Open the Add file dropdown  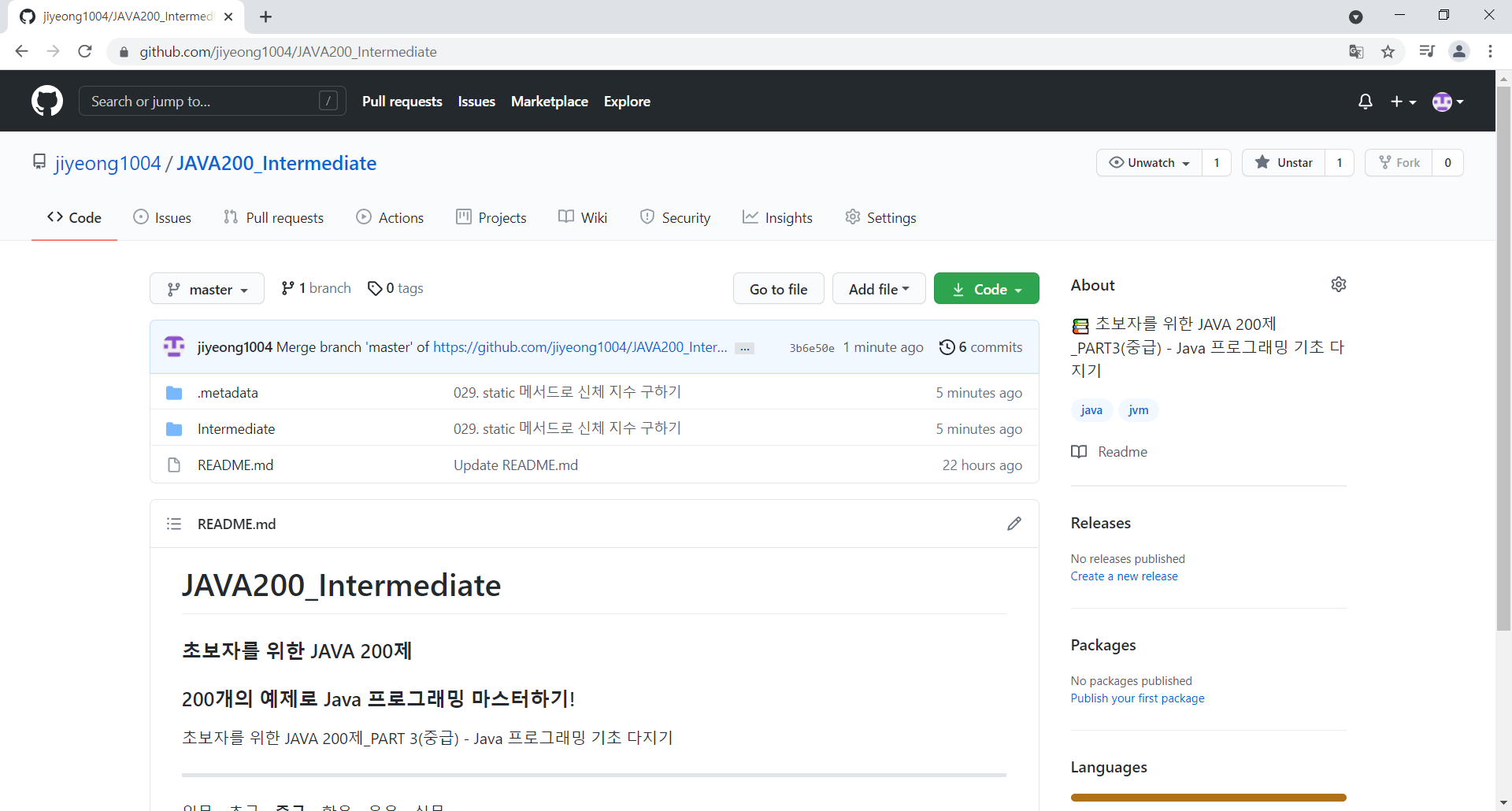[x=879, y=289]
